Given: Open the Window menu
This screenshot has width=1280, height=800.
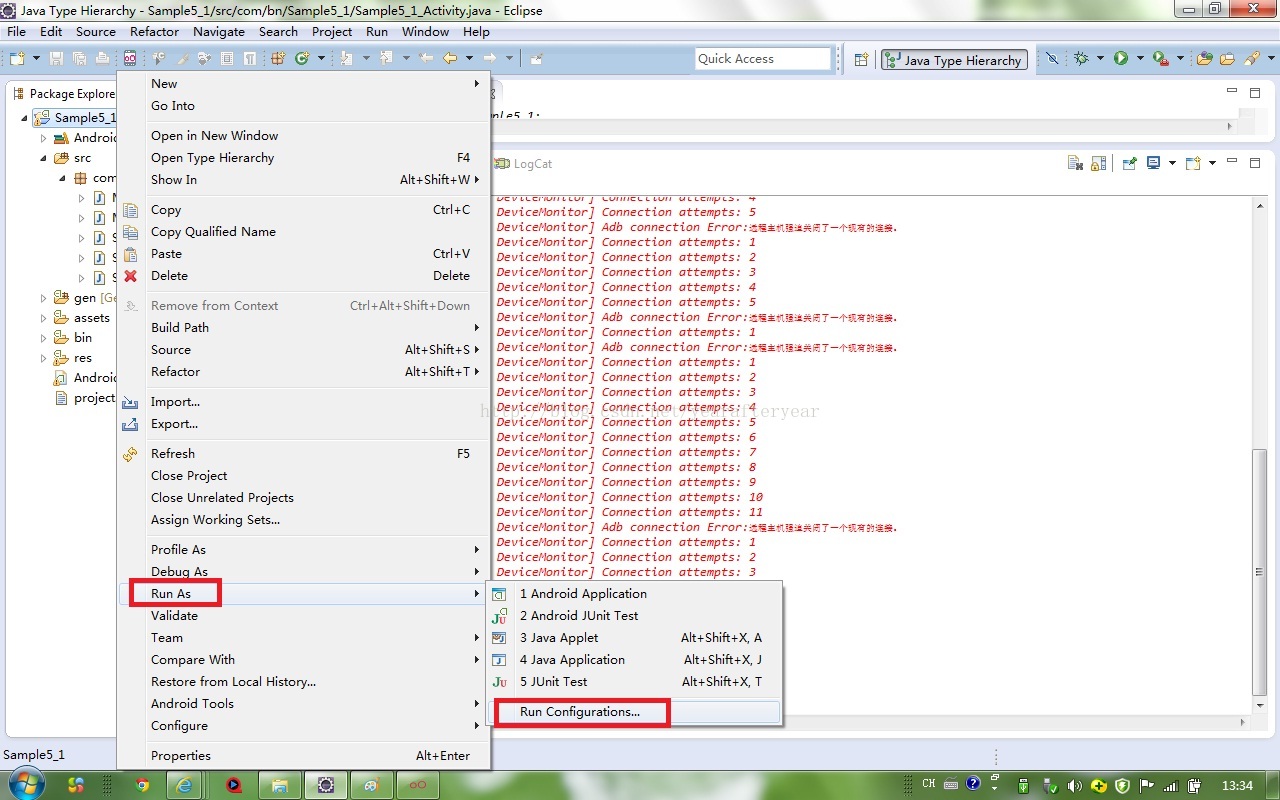Looking at the screenshot, I should 425,31.
